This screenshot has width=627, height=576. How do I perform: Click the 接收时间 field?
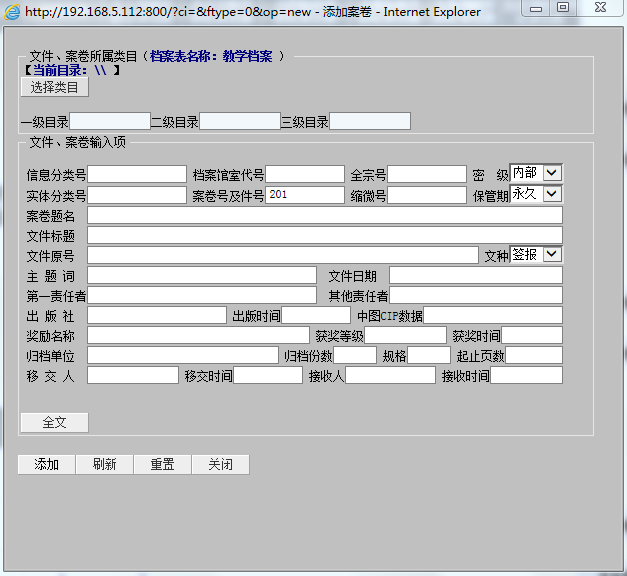526,375
